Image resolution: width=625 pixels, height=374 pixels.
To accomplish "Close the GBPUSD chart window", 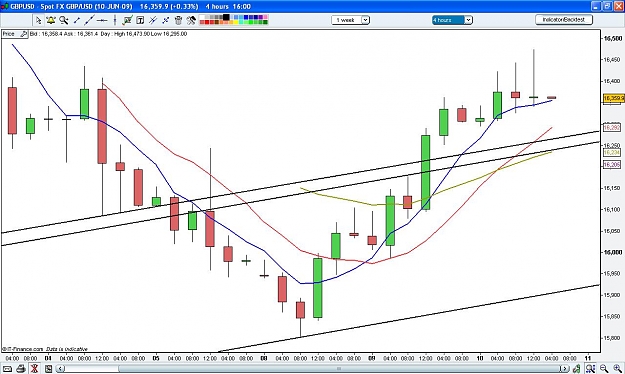I will coord(618,6).
